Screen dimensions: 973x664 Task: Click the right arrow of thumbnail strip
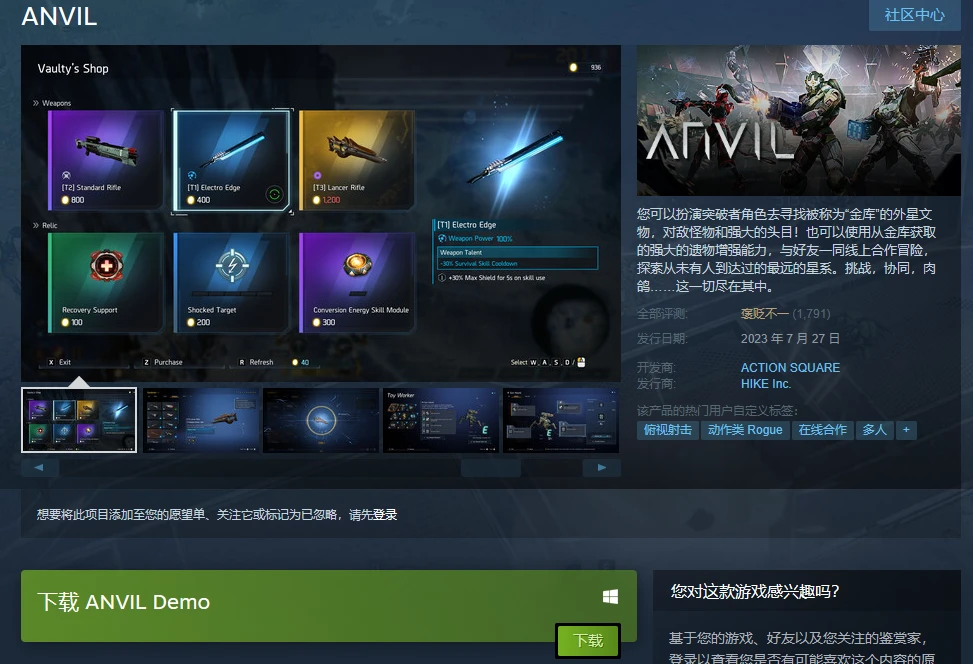tap(601, 467)
